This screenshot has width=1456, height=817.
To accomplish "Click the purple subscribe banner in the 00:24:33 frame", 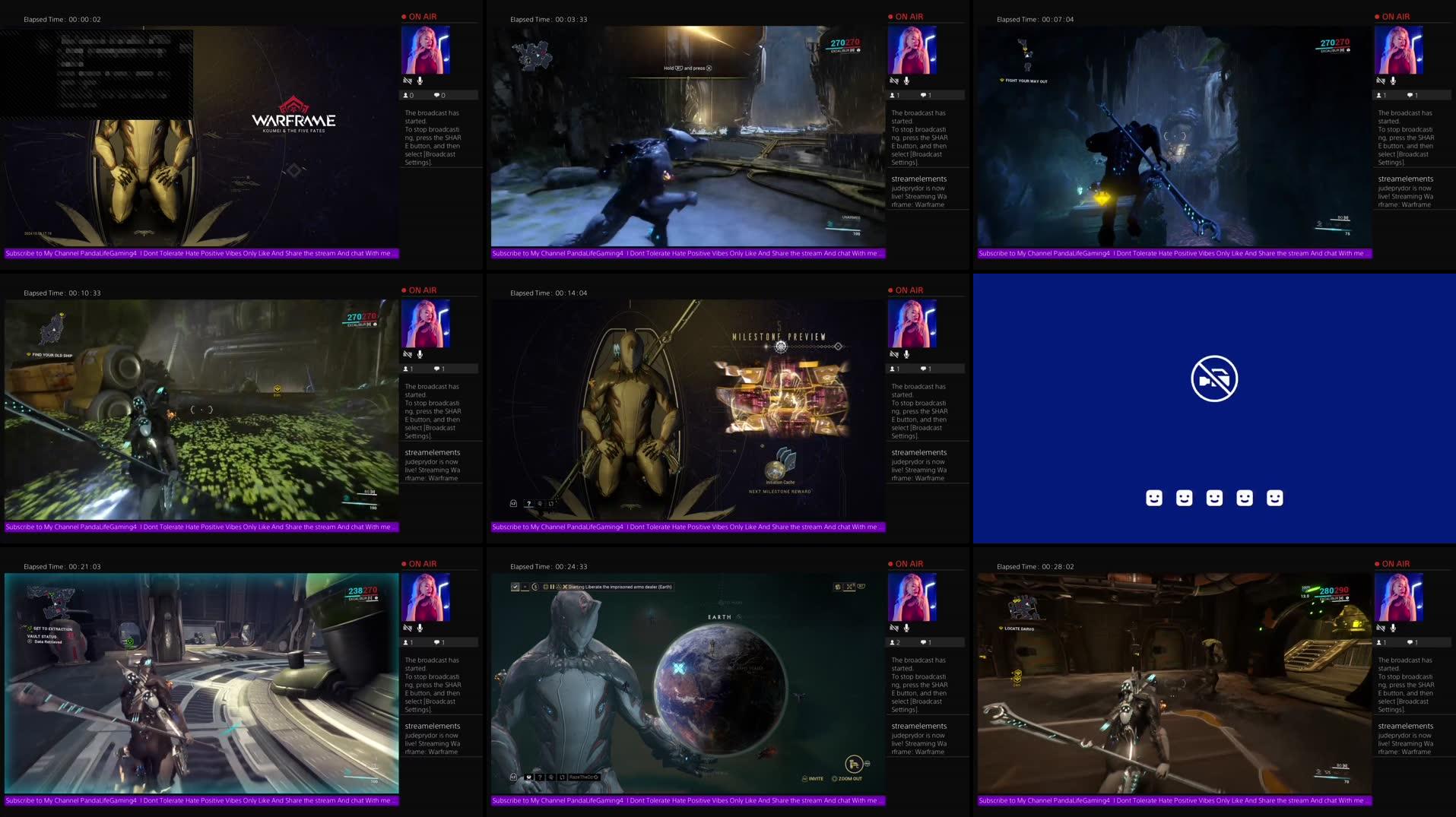I will pyautogui.click(x=688, y=800).
